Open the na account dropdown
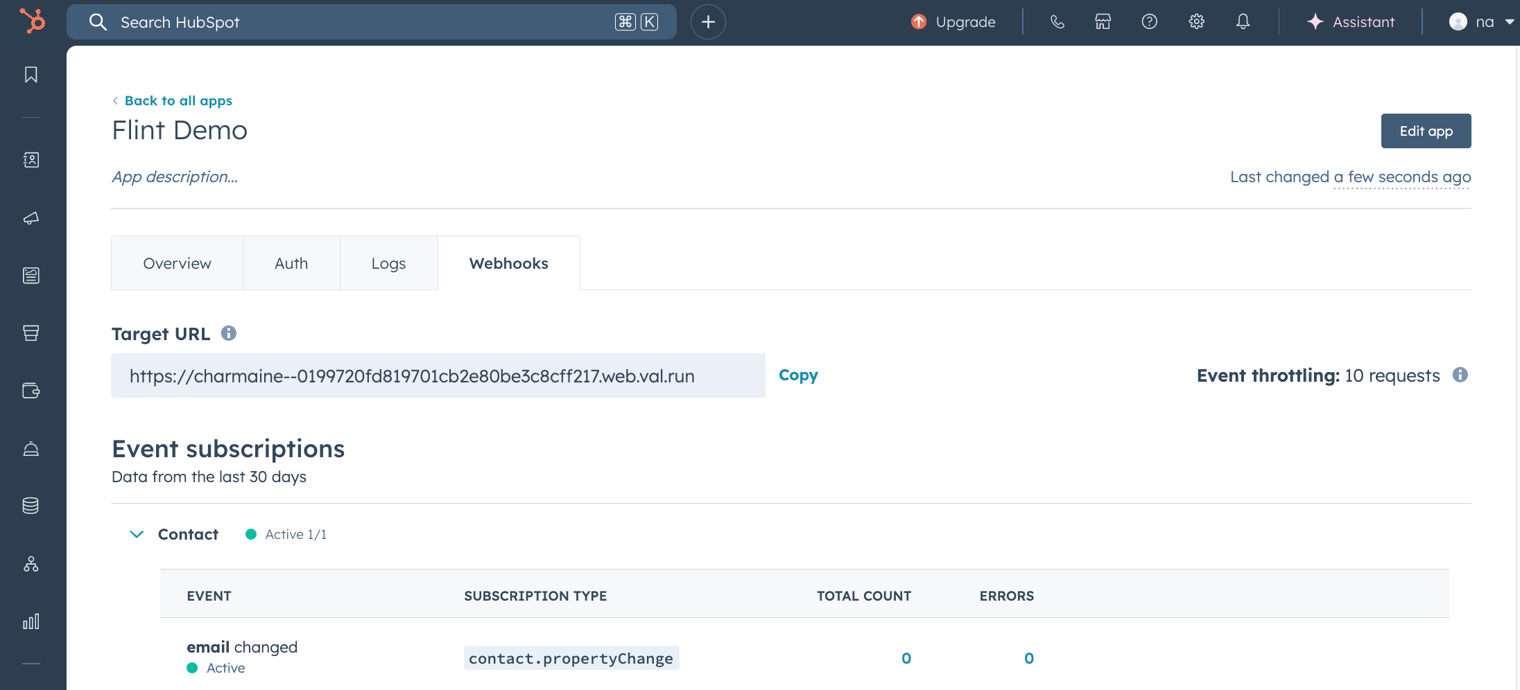The image size is (1520, 690). click(1482, 22)
